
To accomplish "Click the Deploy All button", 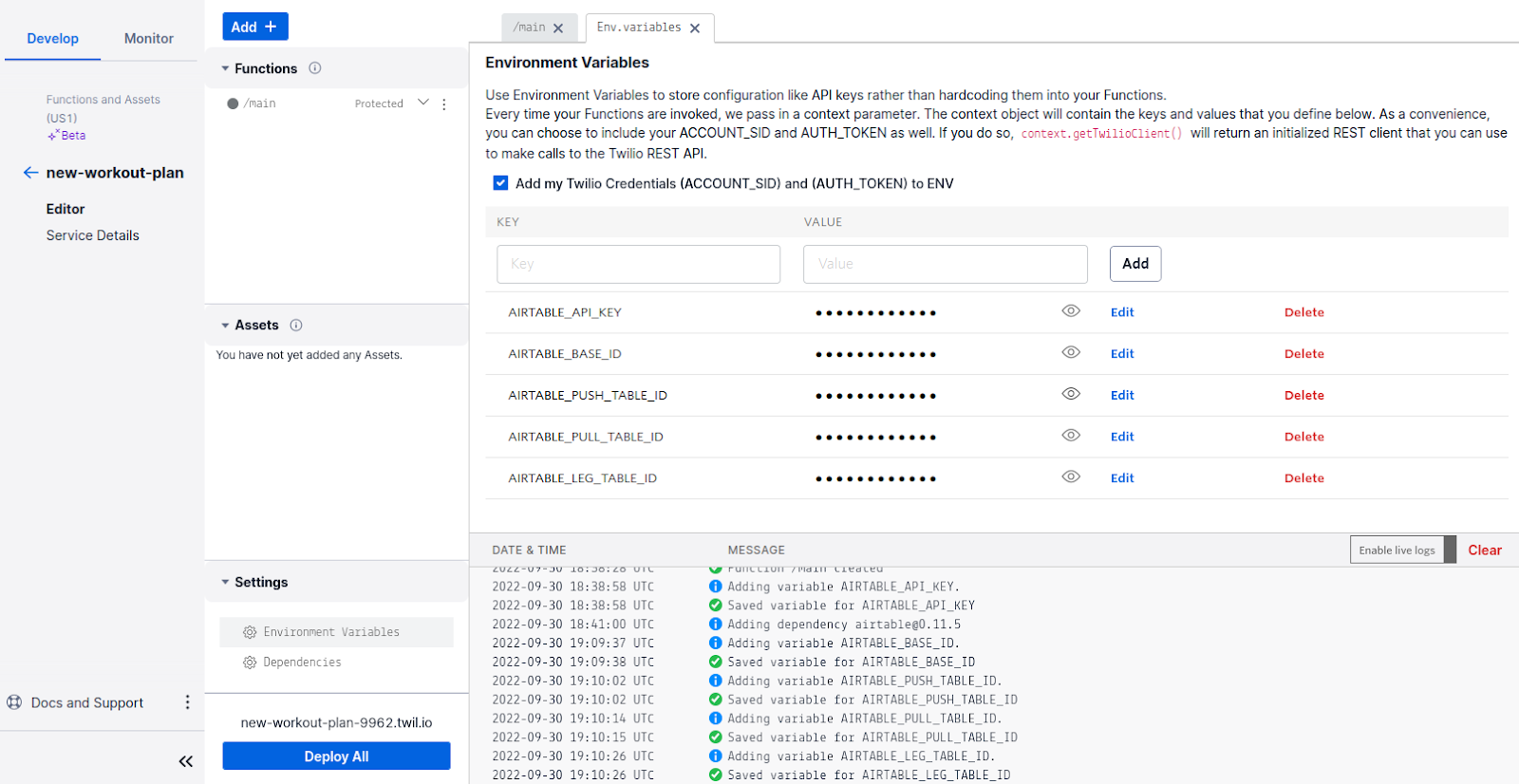I will [x=336, y=756].
